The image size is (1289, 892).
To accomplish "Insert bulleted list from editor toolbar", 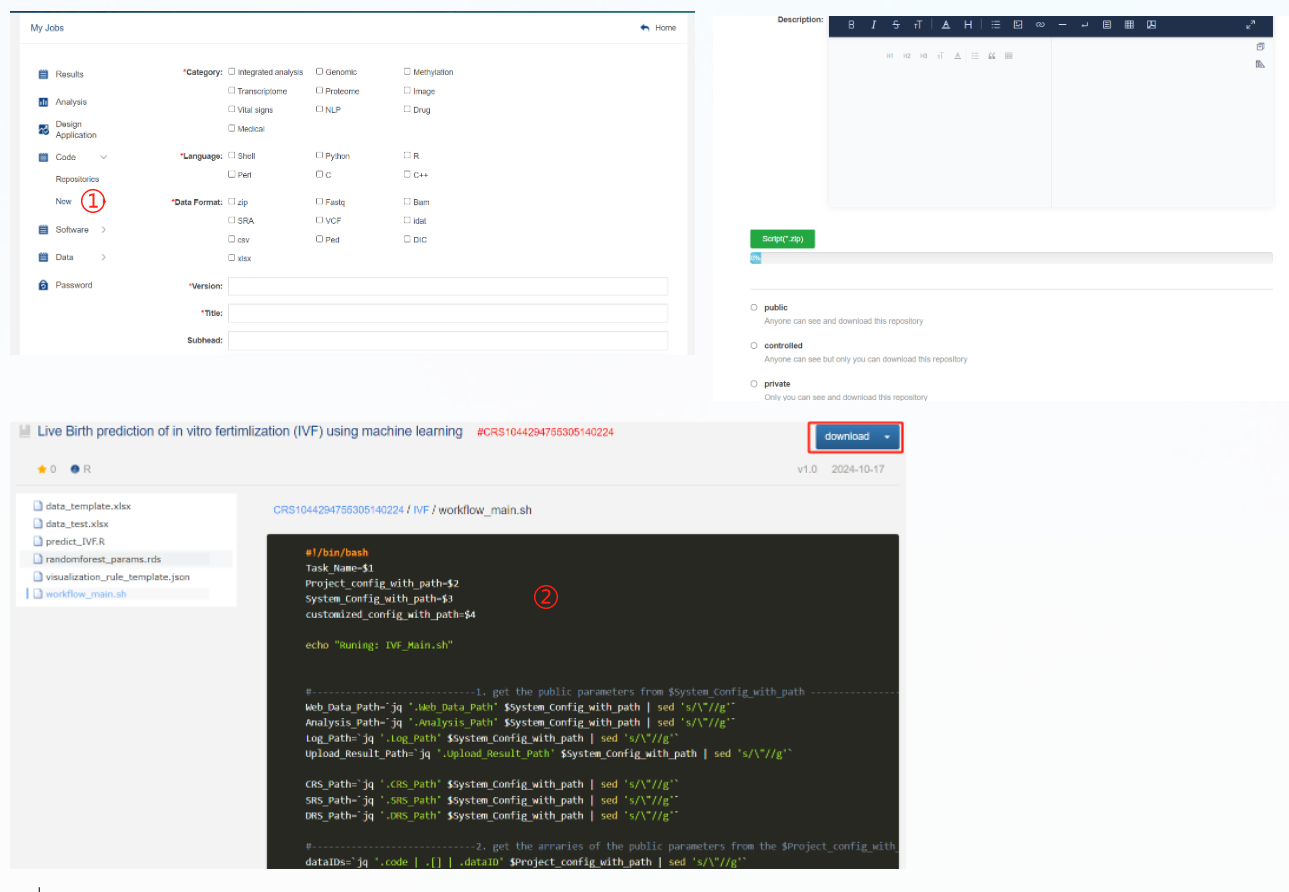I will tap(996, 25).
